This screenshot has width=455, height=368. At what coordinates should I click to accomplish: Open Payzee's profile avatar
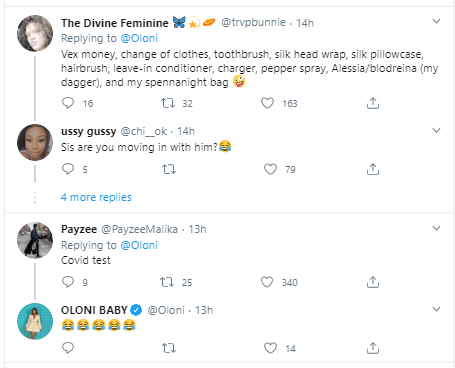[x=35, y=240]
